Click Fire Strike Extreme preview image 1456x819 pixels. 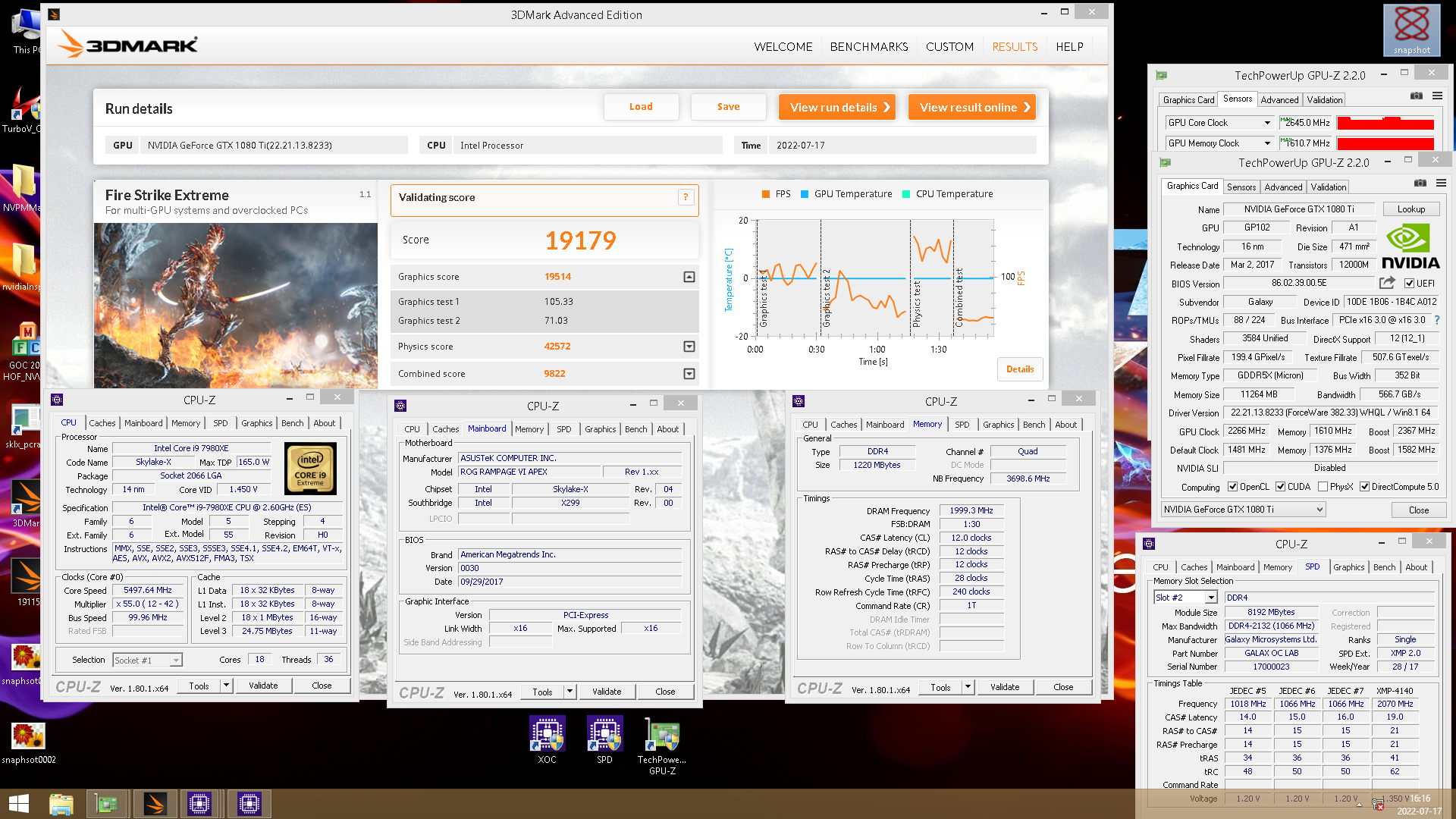tap(236, 306)
